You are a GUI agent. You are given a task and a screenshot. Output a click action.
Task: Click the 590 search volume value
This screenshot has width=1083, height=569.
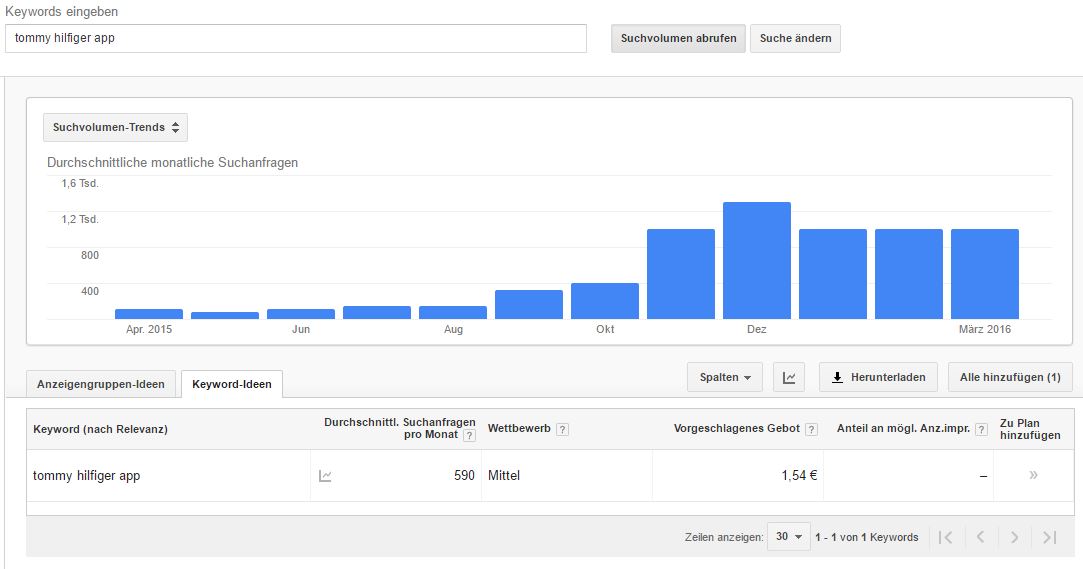(x=464, y=476)
